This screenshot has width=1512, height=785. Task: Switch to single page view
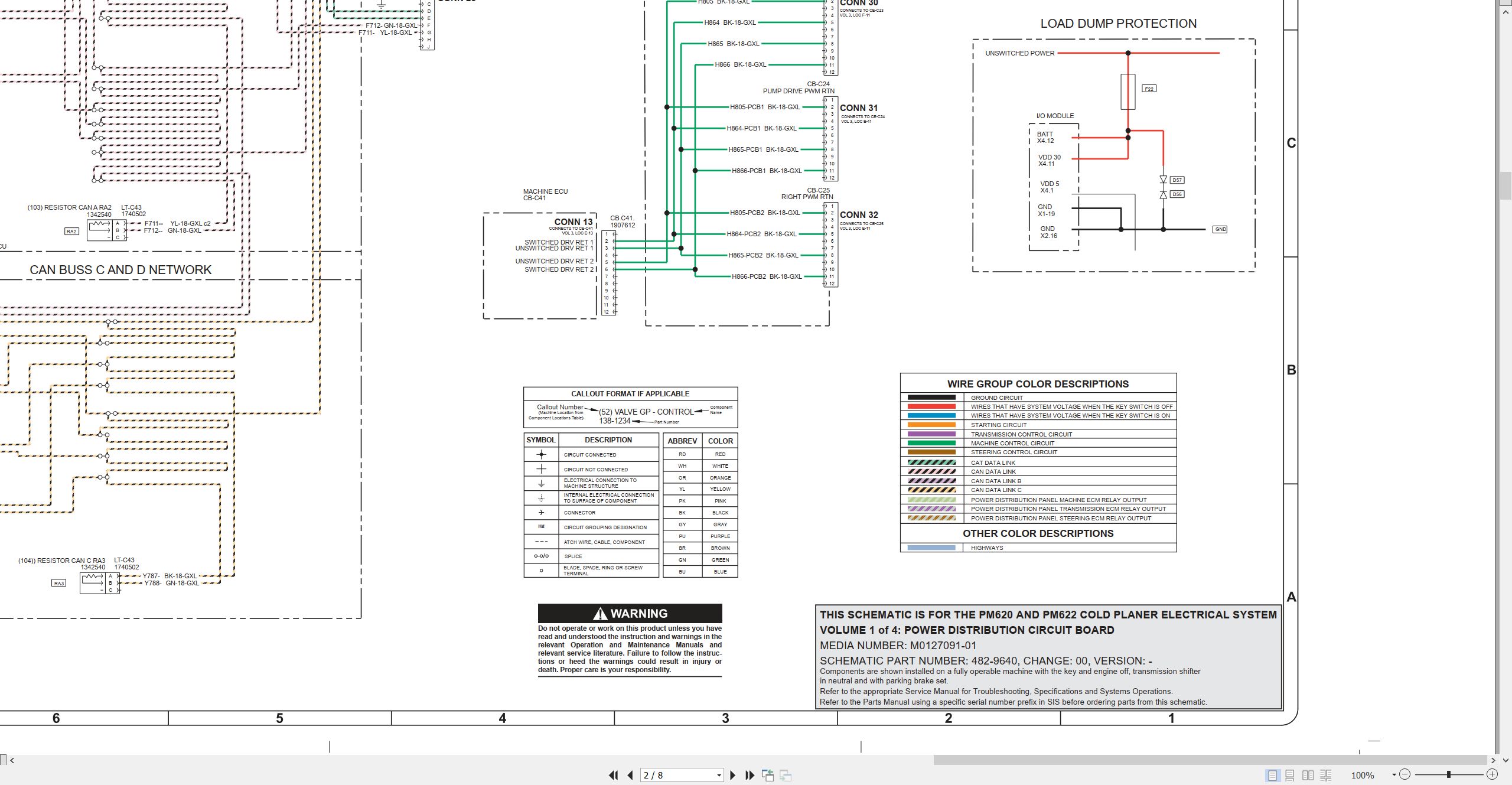point(1272,775)
